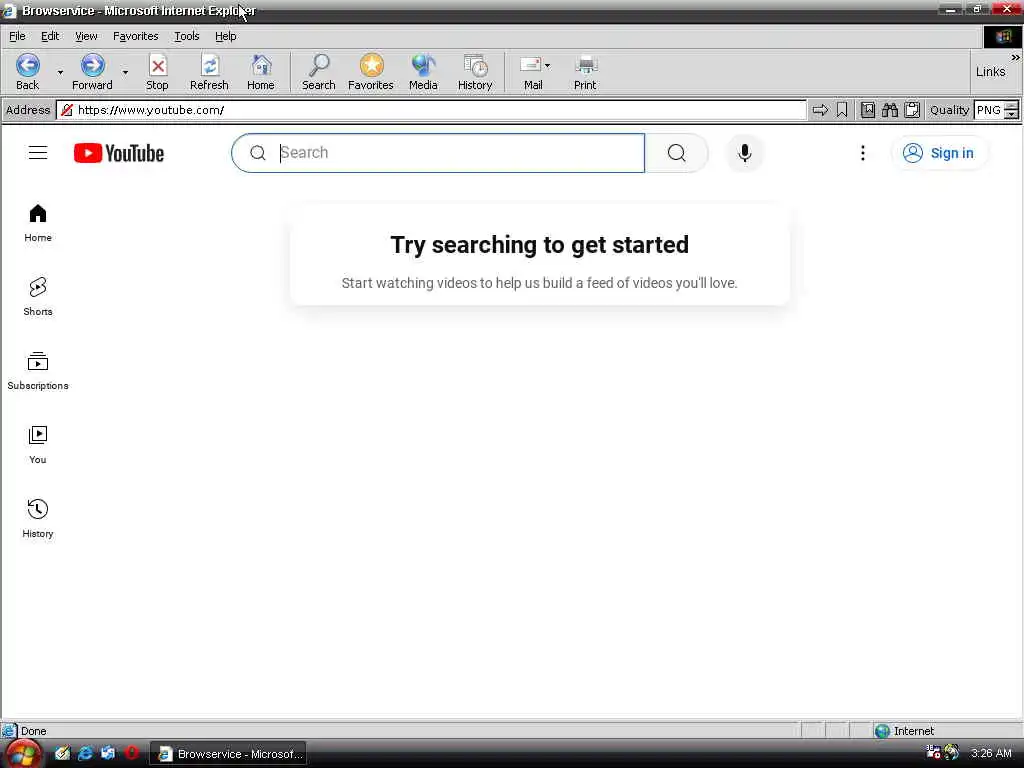
Task: Click the magnifier search button beside search box
Action: click(677, 153)
